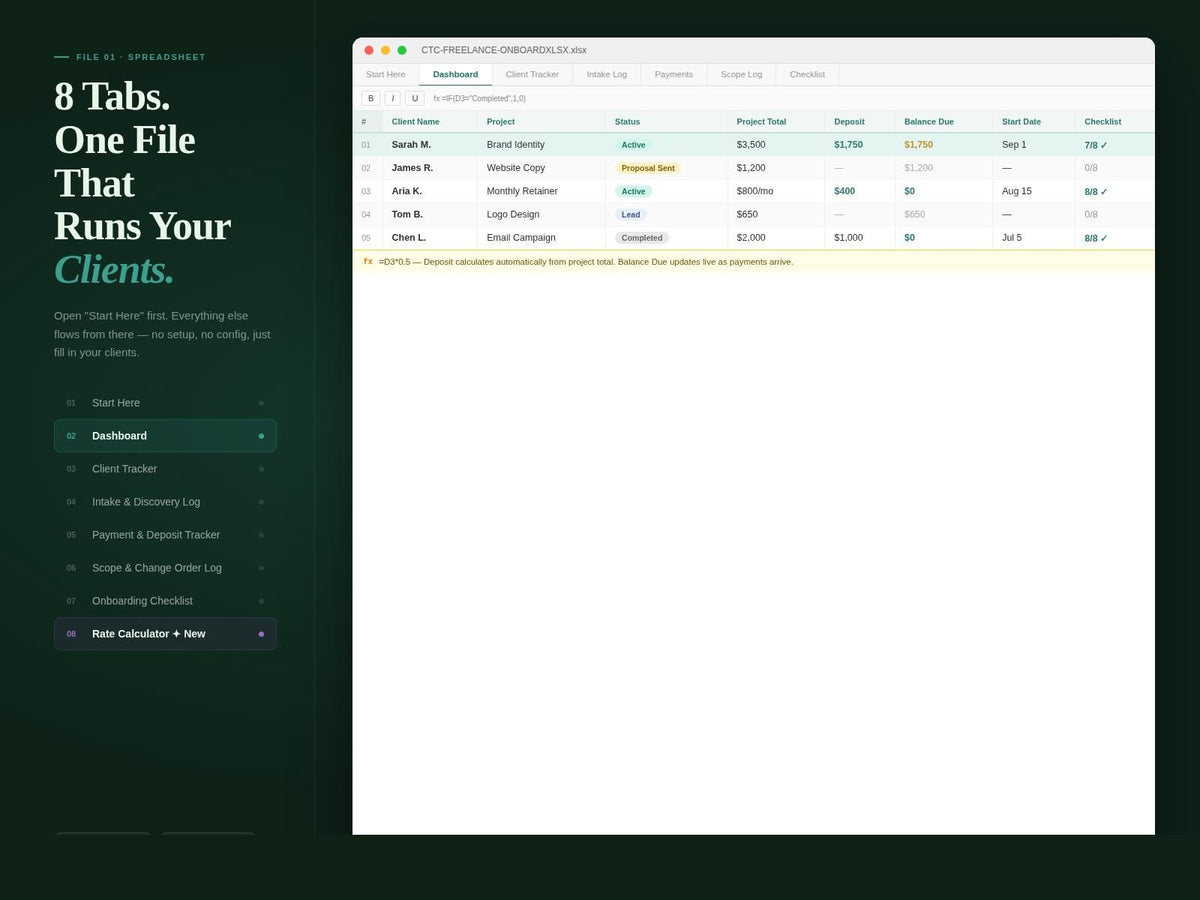Open Onboarding Checklist sidebar item
Viewport: 1200px width, 900px height.
click(165, 601)
